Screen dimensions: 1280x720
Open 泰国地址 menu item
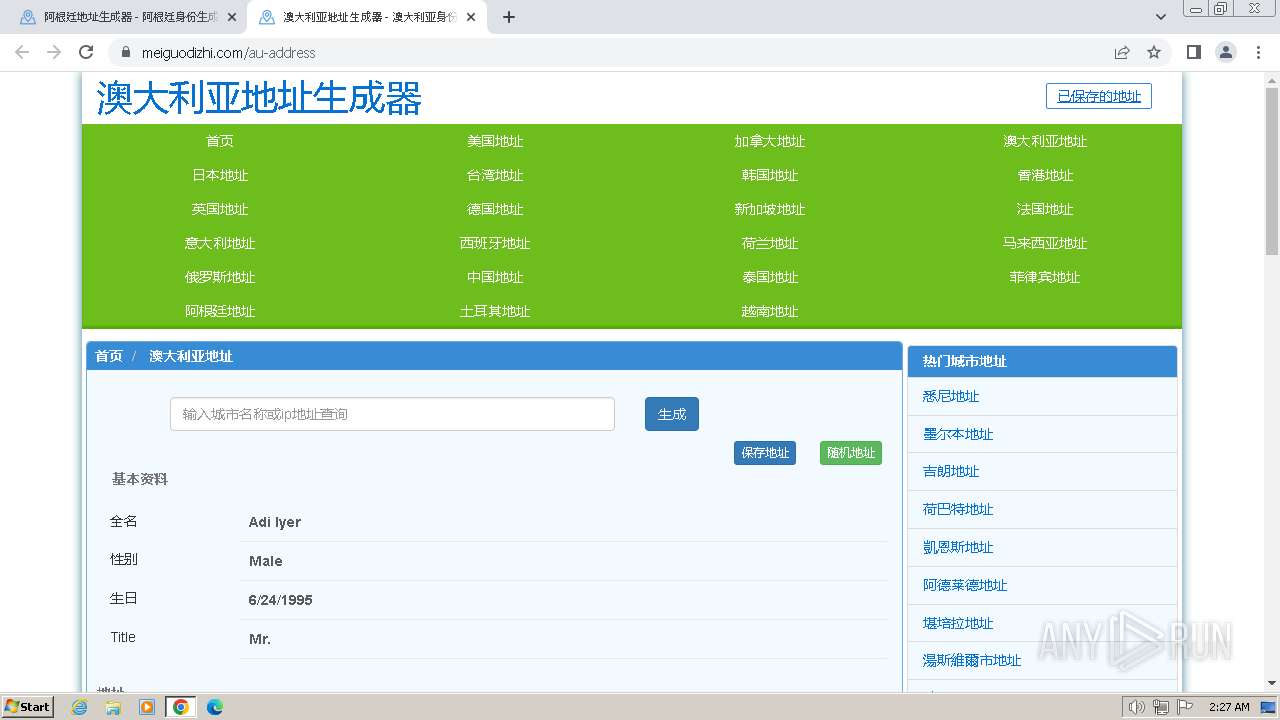pos(770,277)
